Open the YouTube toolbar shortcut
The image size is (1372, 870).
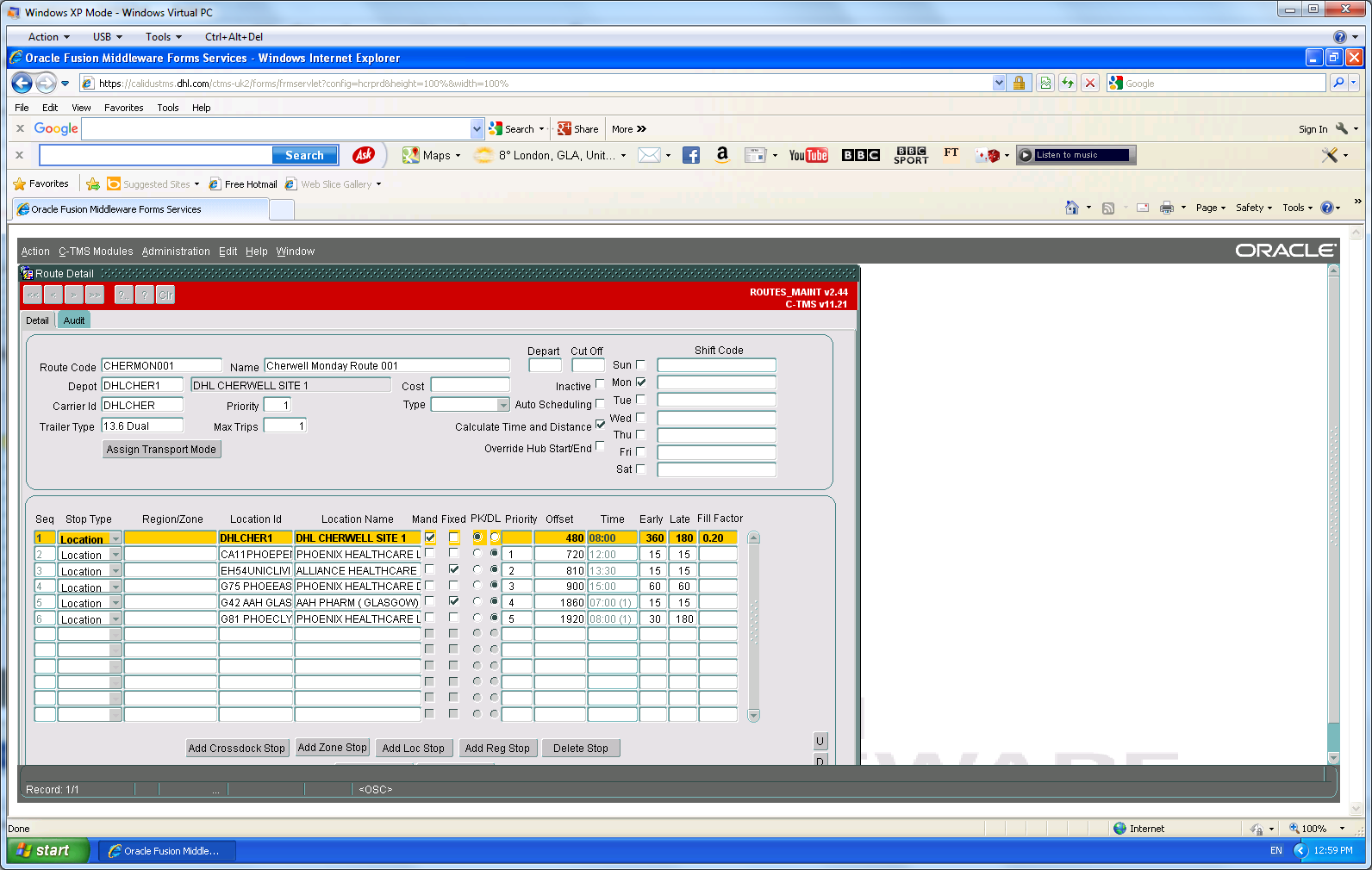808,155
